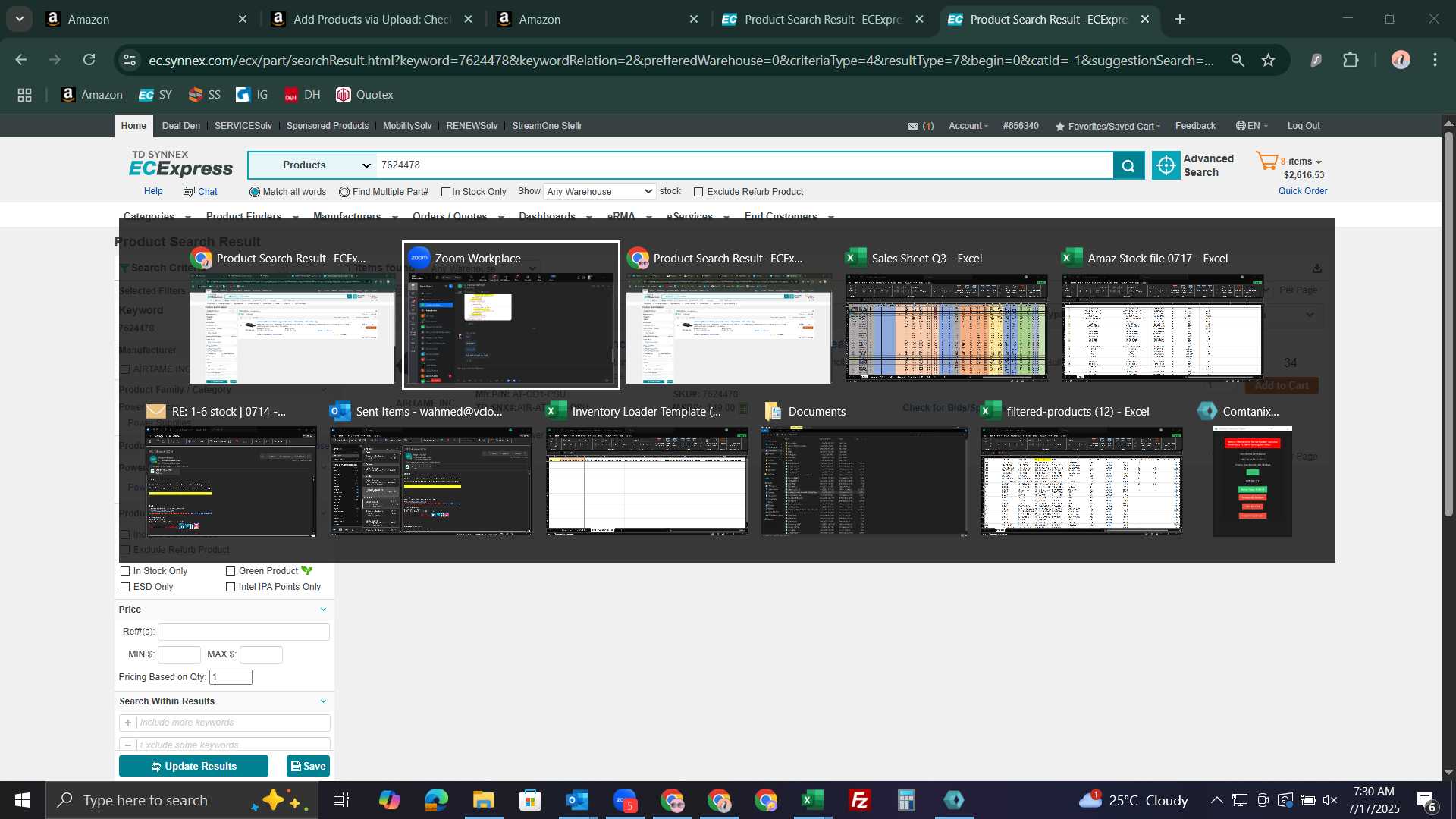The width and height of the screenshot is (1456, 819).
Task: Open Chat link
Action: [x=200, y=192]
